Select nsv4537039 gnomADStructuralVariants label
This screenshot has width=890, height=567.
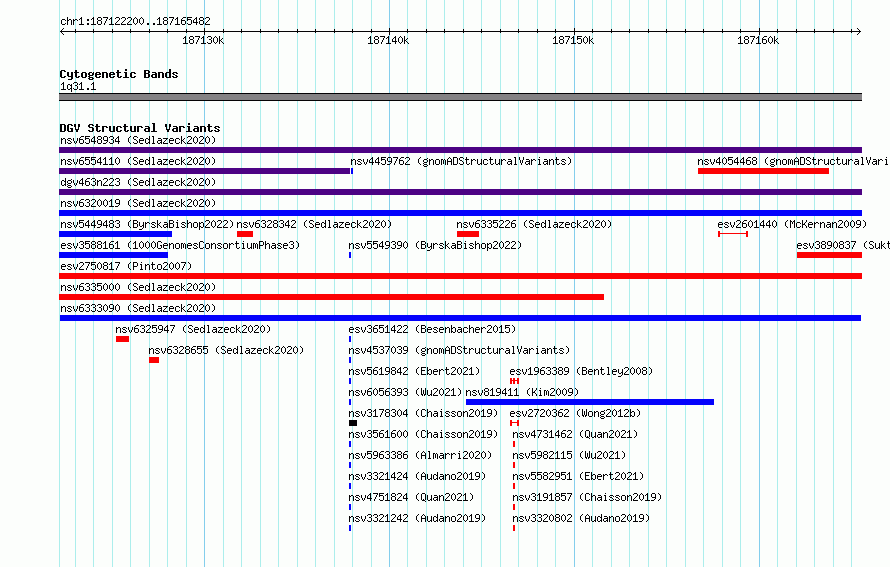459,350
